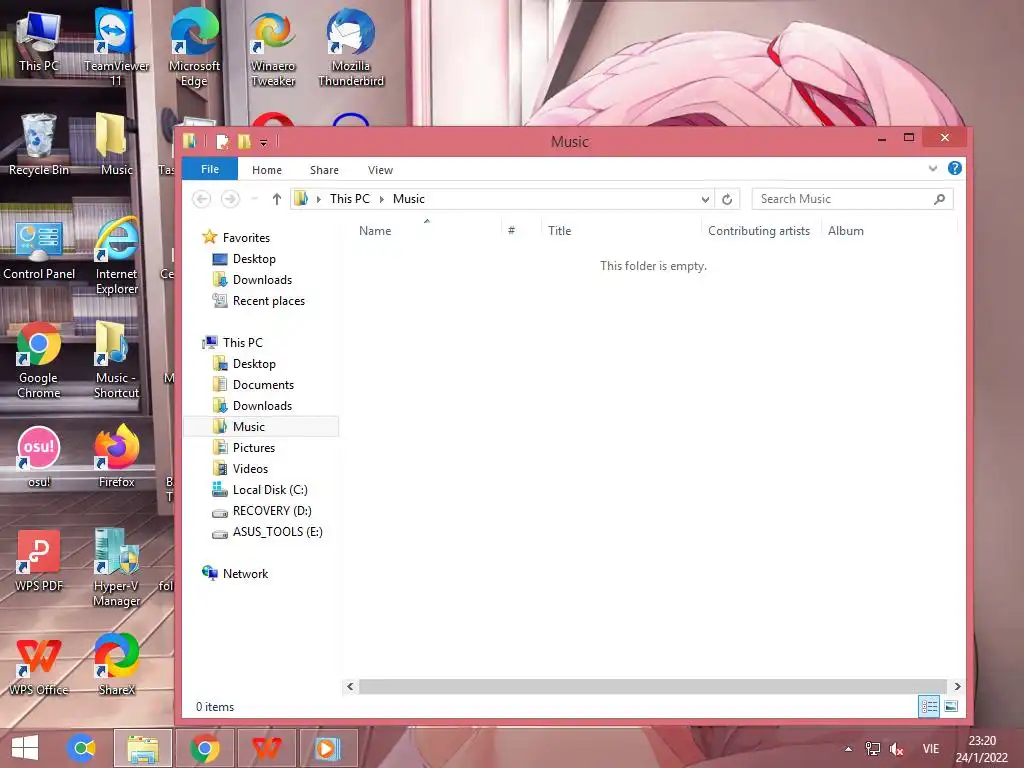Select the Microsoft Edge desktop icon
Screen dimensions: 1024x768
(194, 48)
